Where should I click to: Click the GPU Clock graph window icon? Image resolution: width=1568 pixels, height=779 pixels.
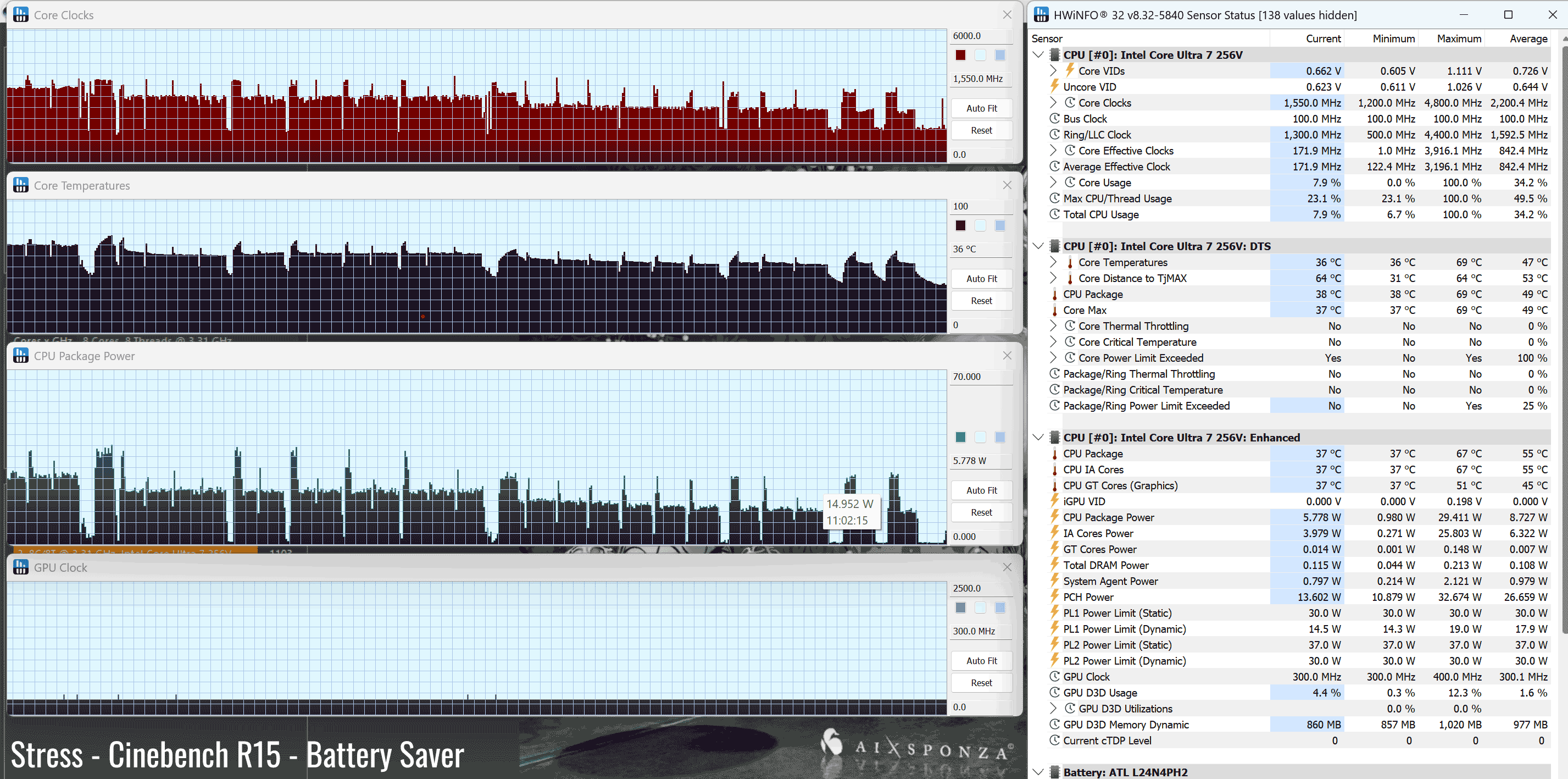(x=21, y=567)
